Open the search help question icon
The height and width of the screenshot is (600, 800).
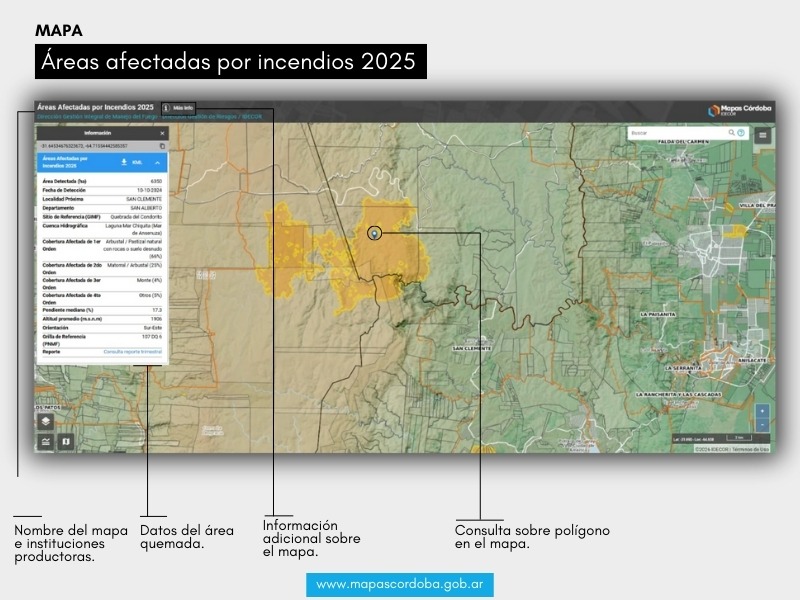741,132
